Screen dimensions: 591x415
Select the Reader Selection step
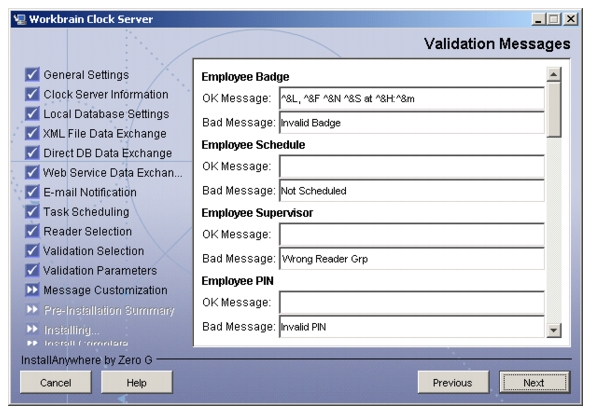tap(87, 231)
